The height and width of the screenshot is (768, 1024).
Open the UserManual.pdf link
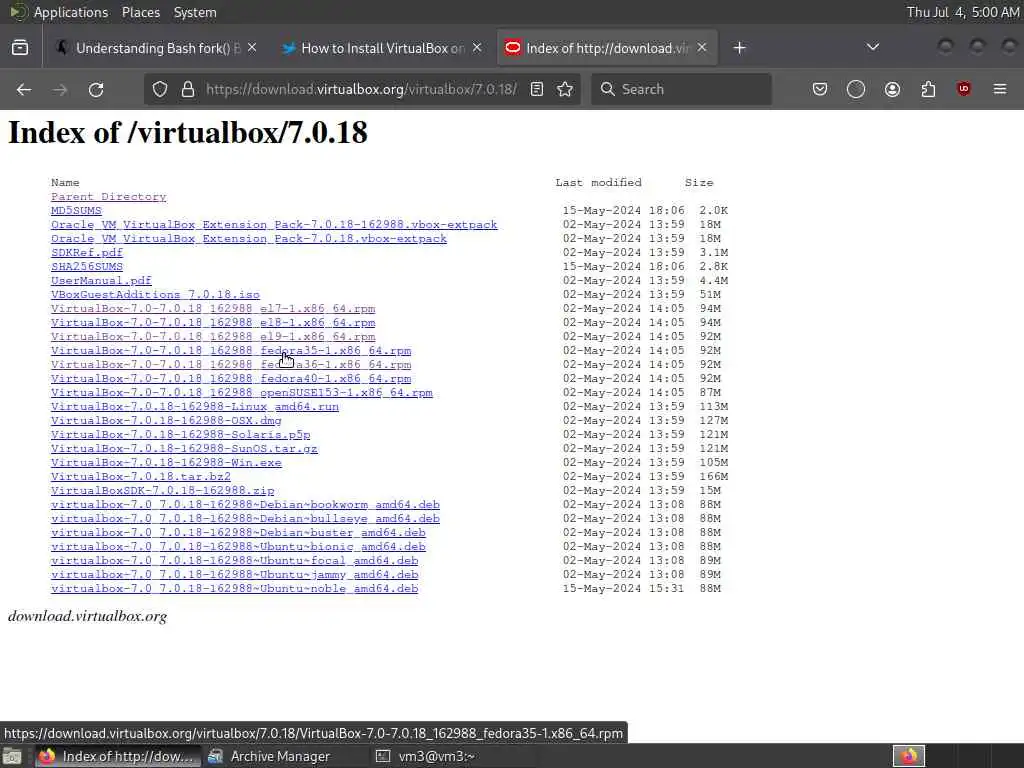tap(101, 281)
